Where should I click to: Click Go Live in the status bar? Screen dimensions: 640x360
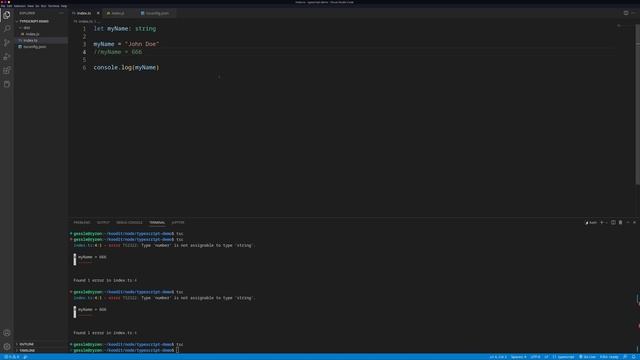[588, 357]
